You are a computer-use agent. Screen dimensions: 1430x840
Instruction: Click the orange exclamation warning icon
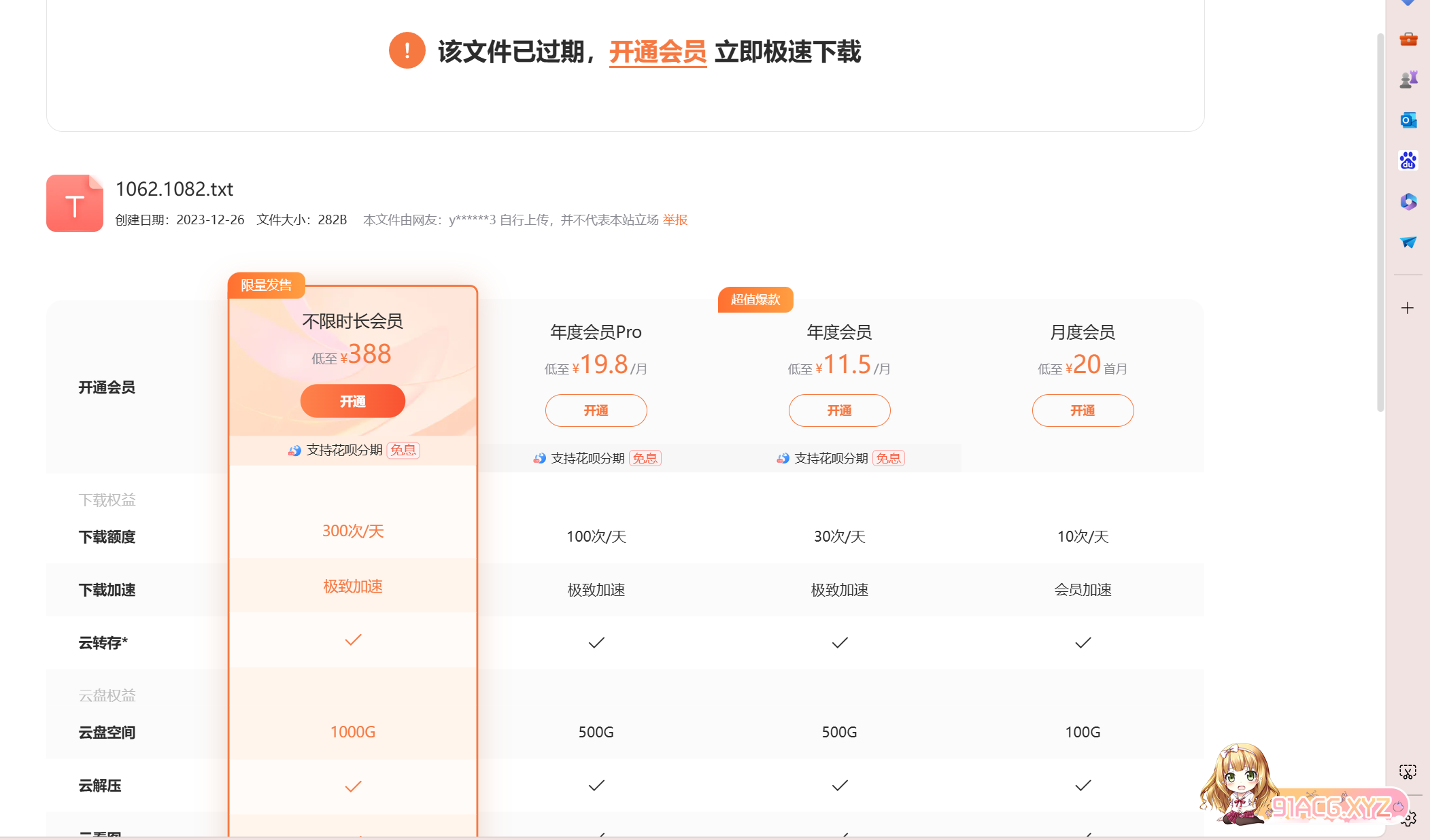407,51
